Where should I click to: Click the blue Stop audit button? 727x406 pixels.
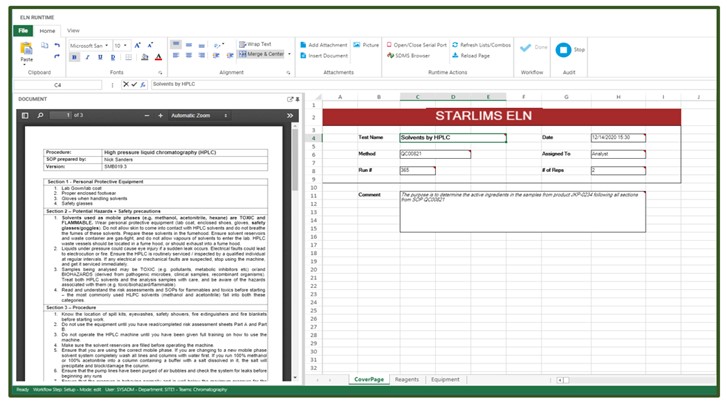563,50
